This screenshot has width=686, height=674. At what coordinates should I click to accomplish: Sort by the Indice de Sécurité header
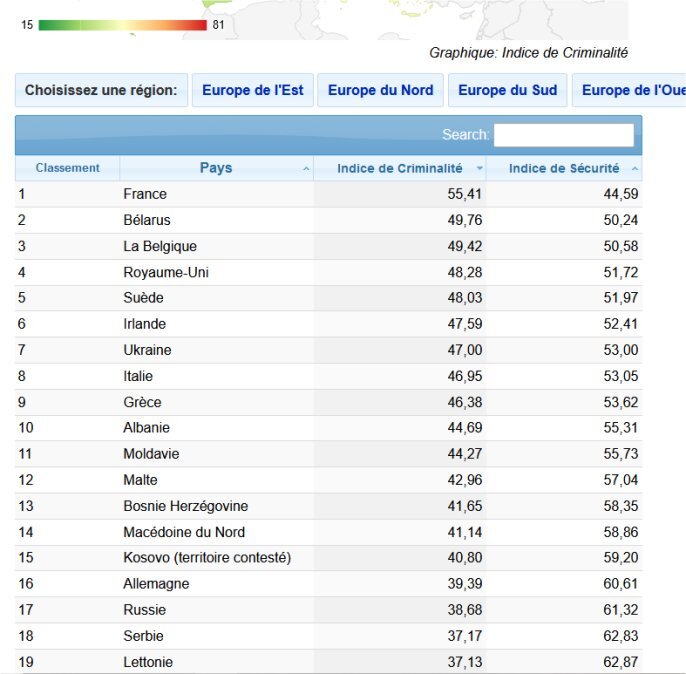(x=564, y=168)
